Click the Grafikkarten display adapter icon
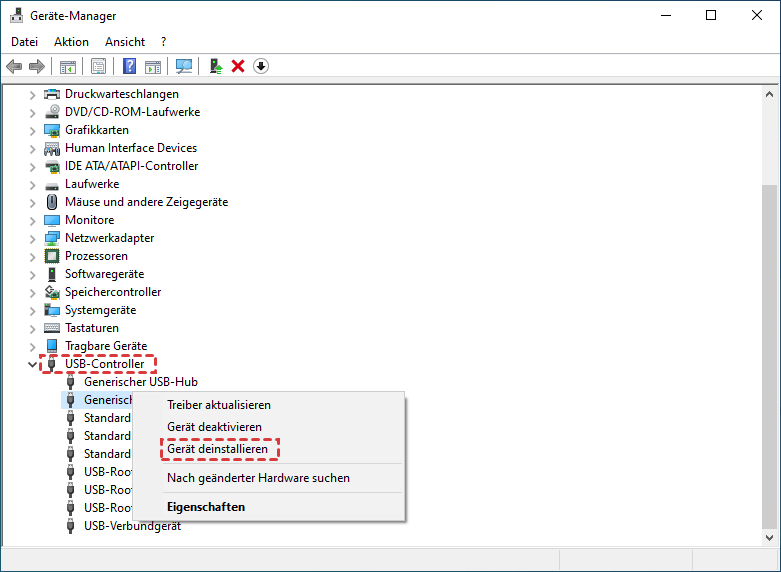The width and height of the screenshot is (781, 572). 52,130
